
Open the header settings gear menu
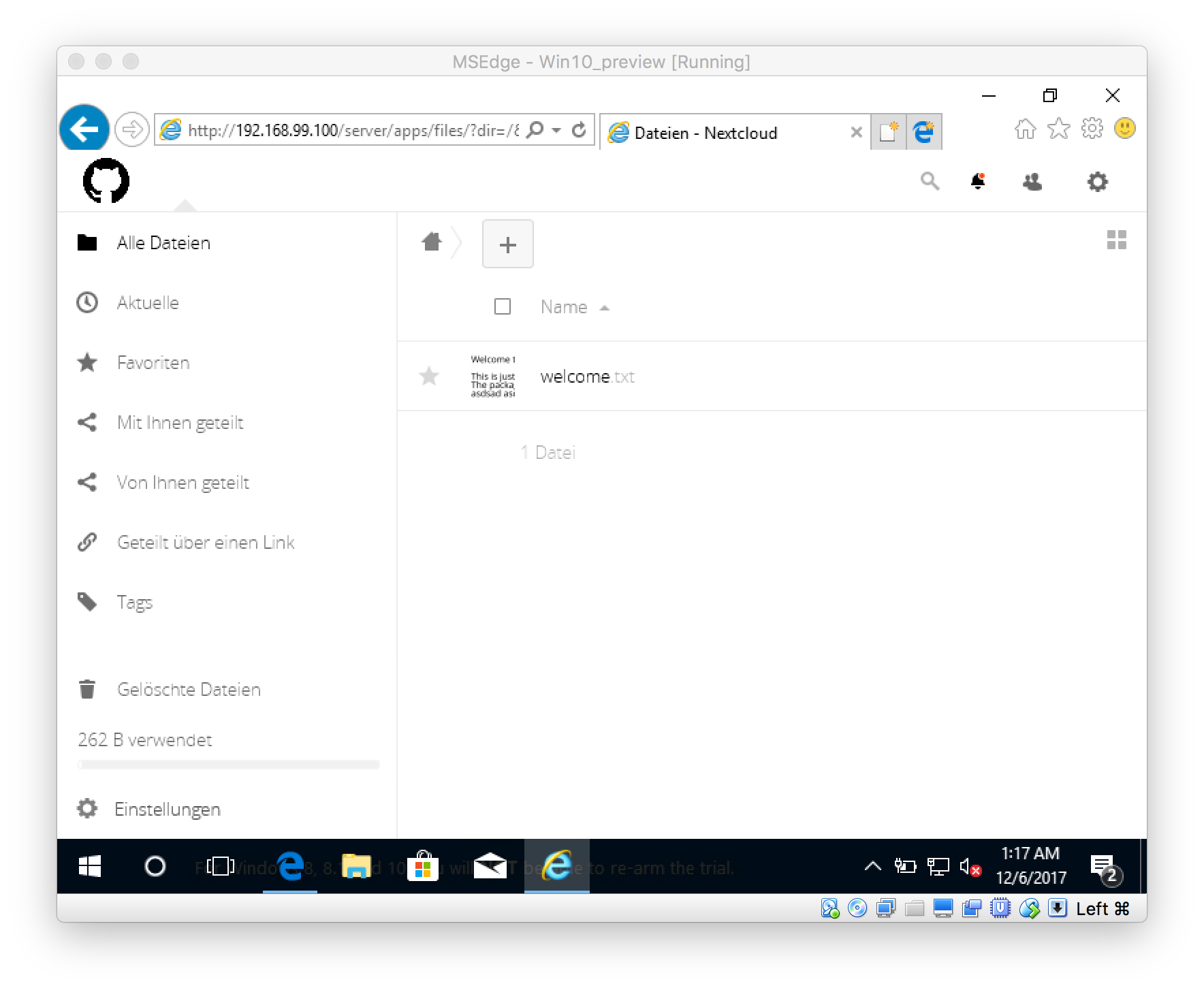tap(1097, 182)
